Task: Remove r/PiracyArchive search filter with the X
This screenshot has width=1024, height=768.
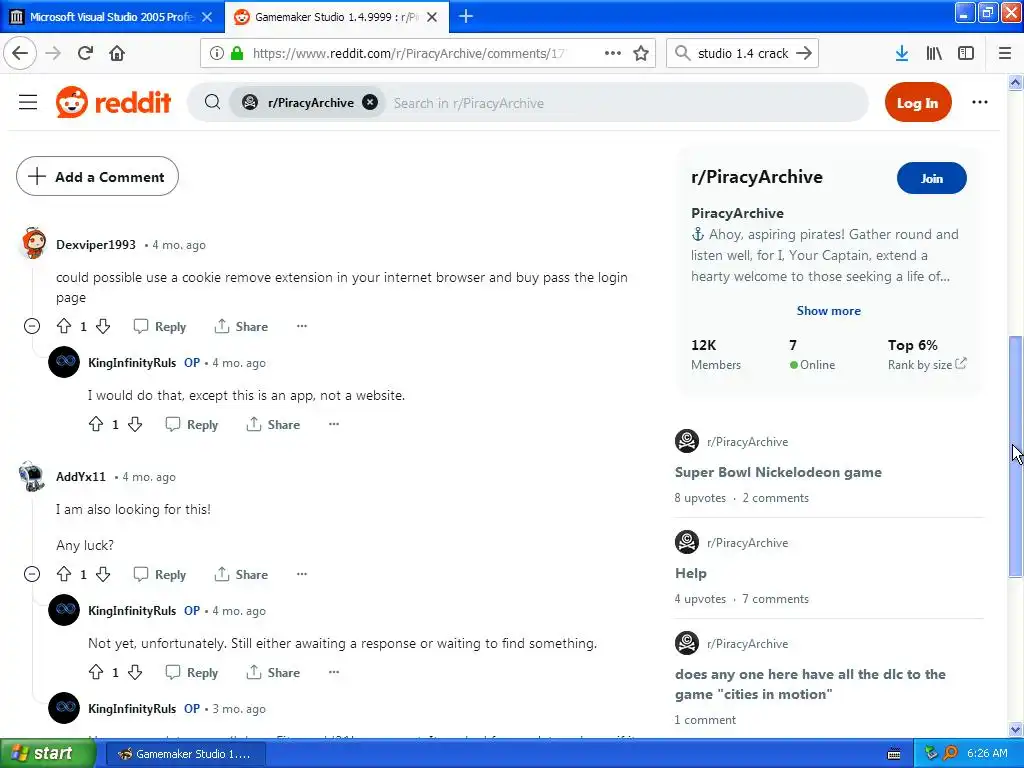Action: 370,103
